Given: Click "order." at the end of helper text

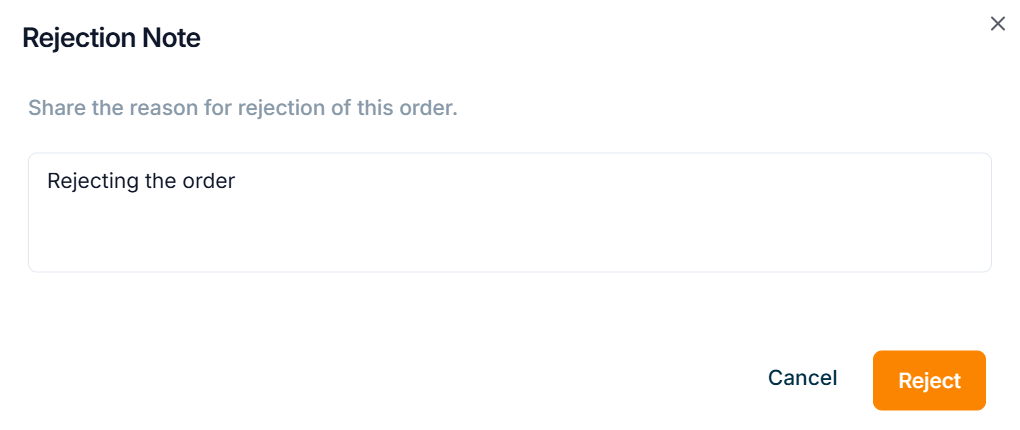Looking at the screenshot, I should tap(428, 108).
